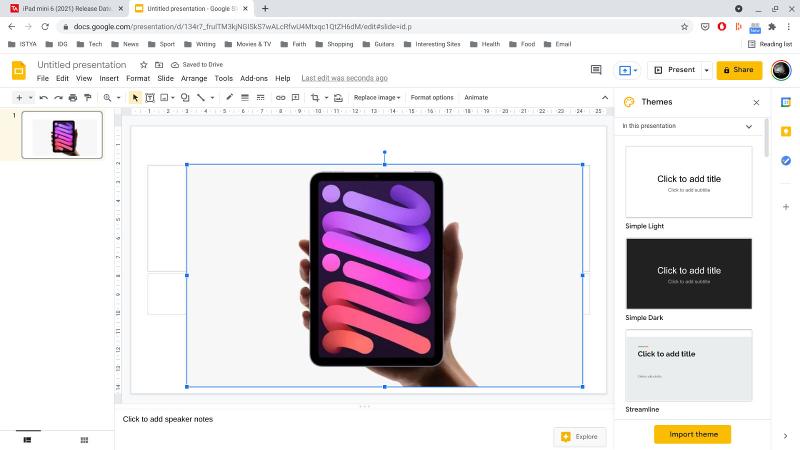The width and height of the screenshot is (800, 450).
Task: Activate the paint format tool
Action: click(88, 97)
